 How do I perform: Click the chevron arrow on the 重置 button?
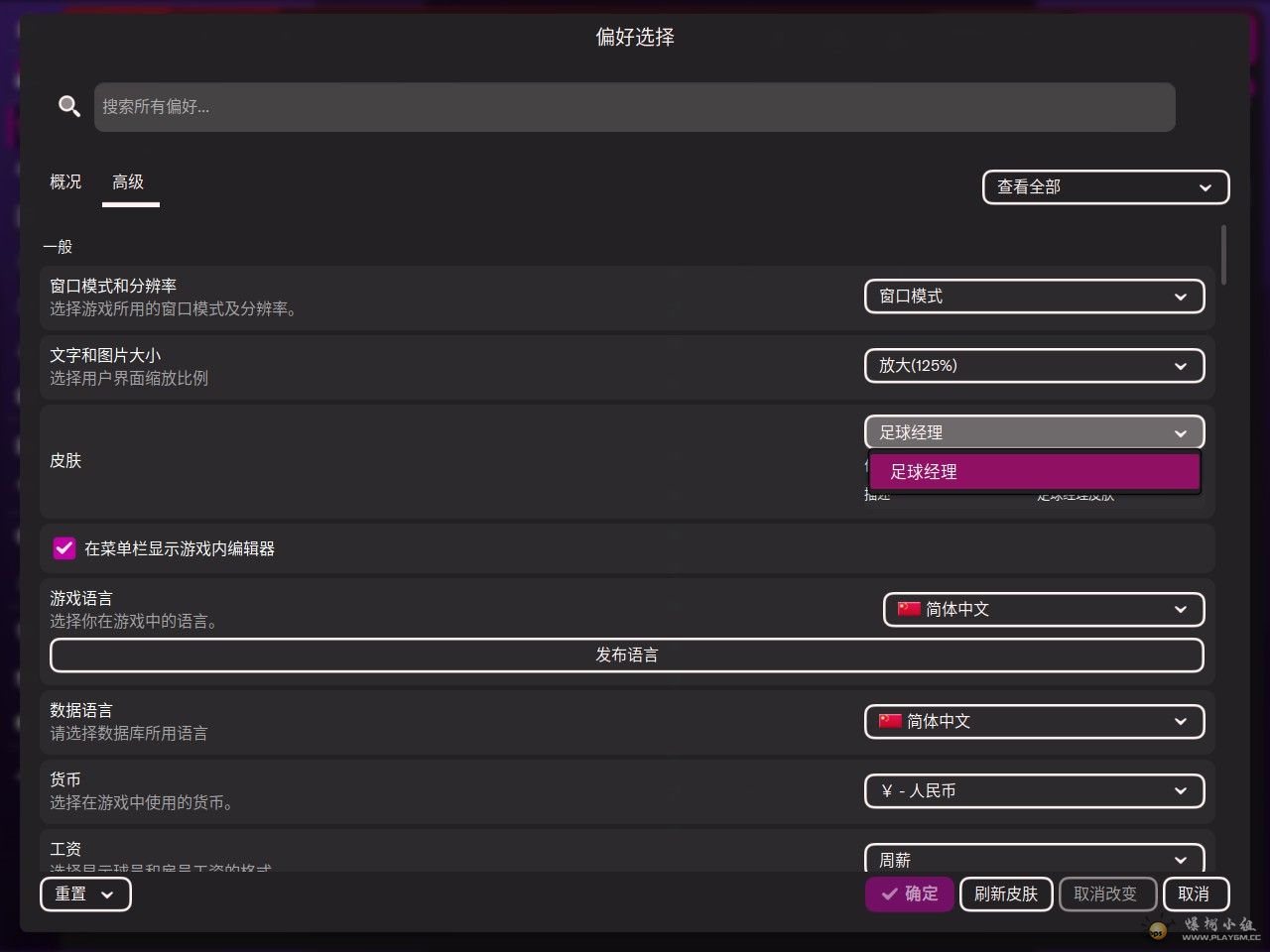(107, 894)
